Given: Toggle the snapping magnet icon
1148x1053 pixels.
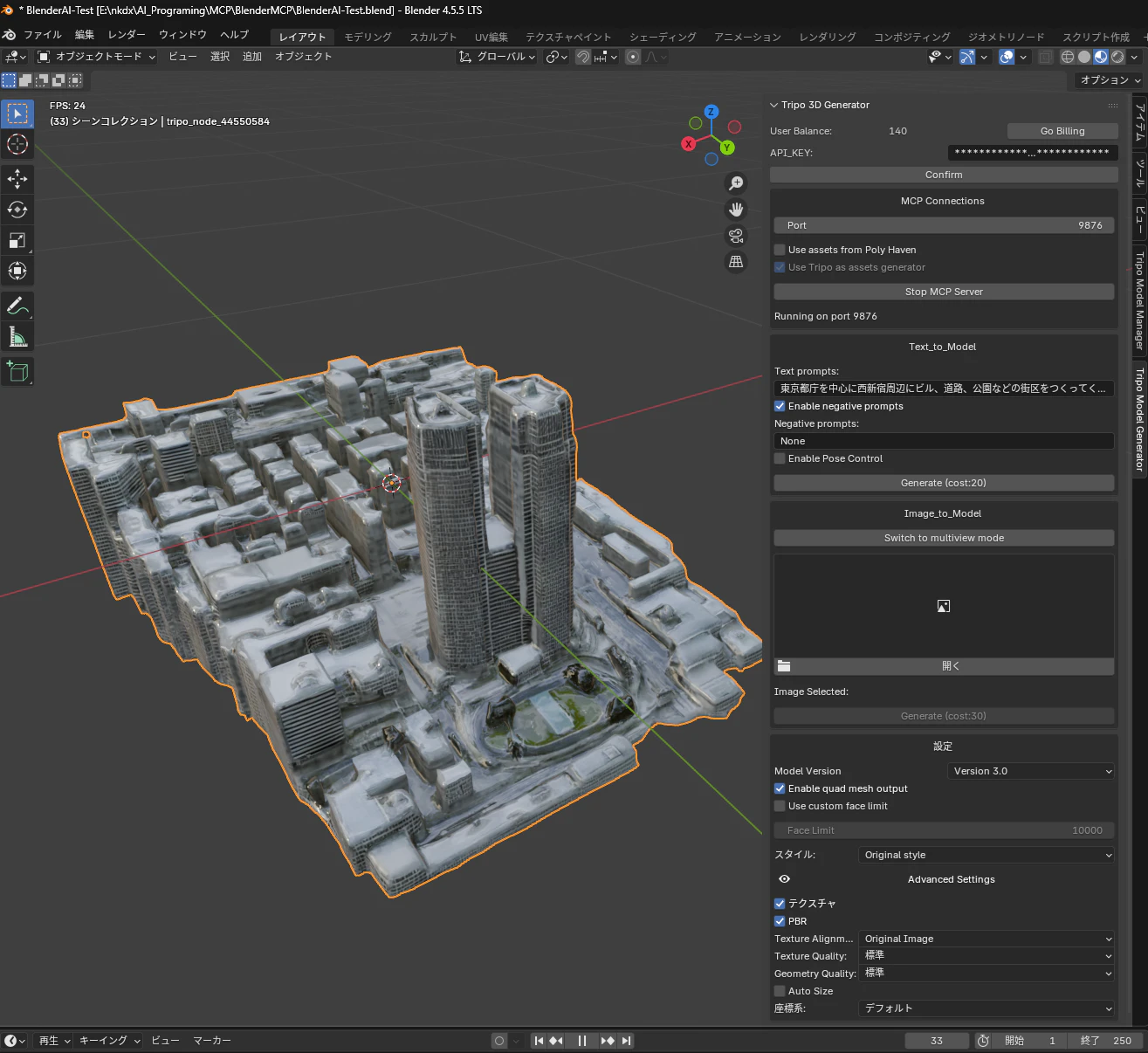Looking at the screenshot, I should pyautogui.click(x=583, y=57).
